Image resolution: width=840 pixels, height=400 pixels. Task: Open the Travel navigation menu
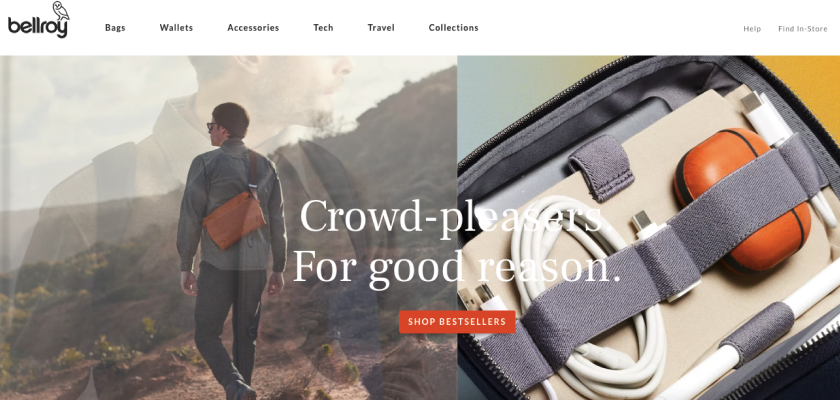(x=381, y=28)
